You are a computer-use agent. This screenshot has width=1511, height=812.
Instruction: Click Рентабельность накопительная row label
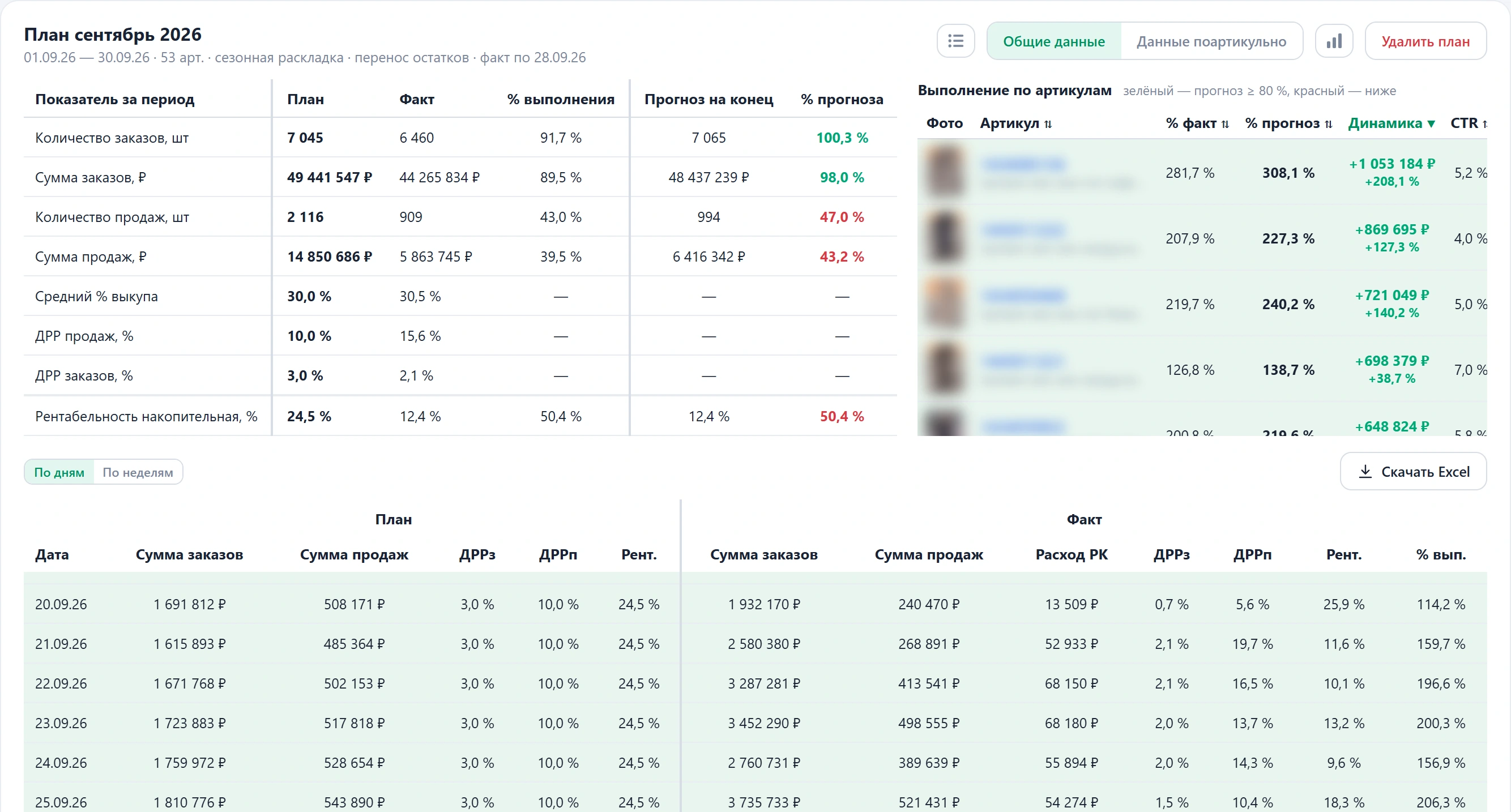coord(146,416)
